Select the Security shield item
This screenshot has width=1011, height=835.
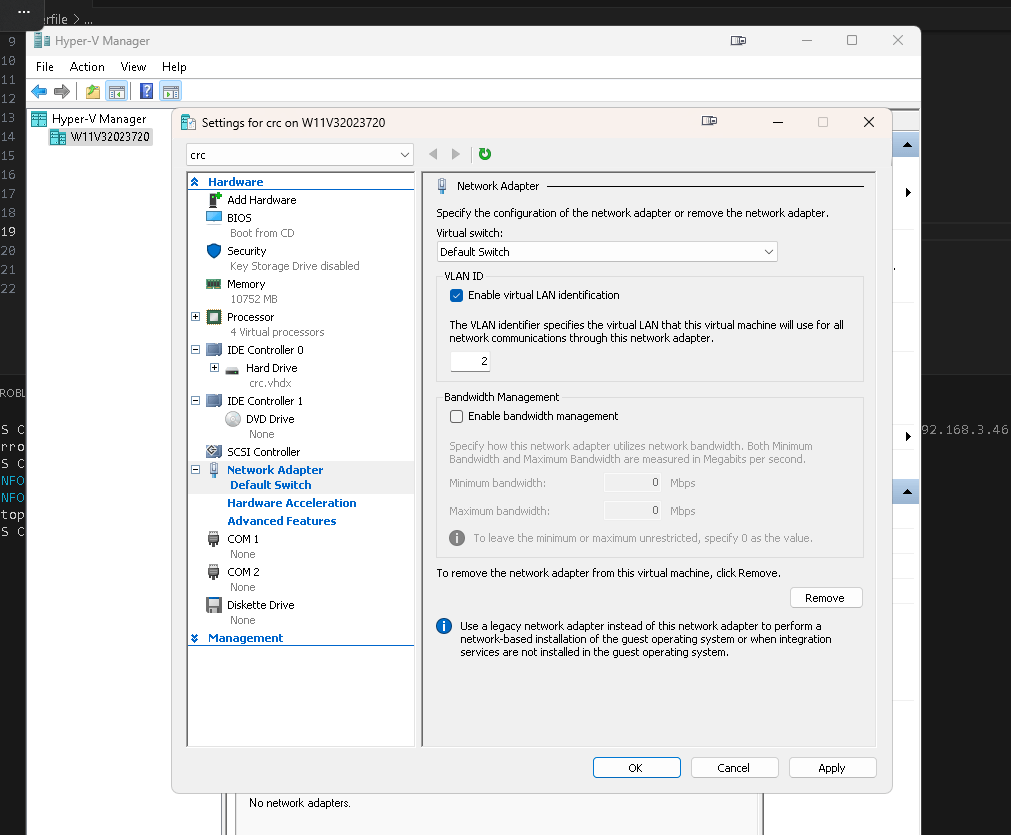246,251
